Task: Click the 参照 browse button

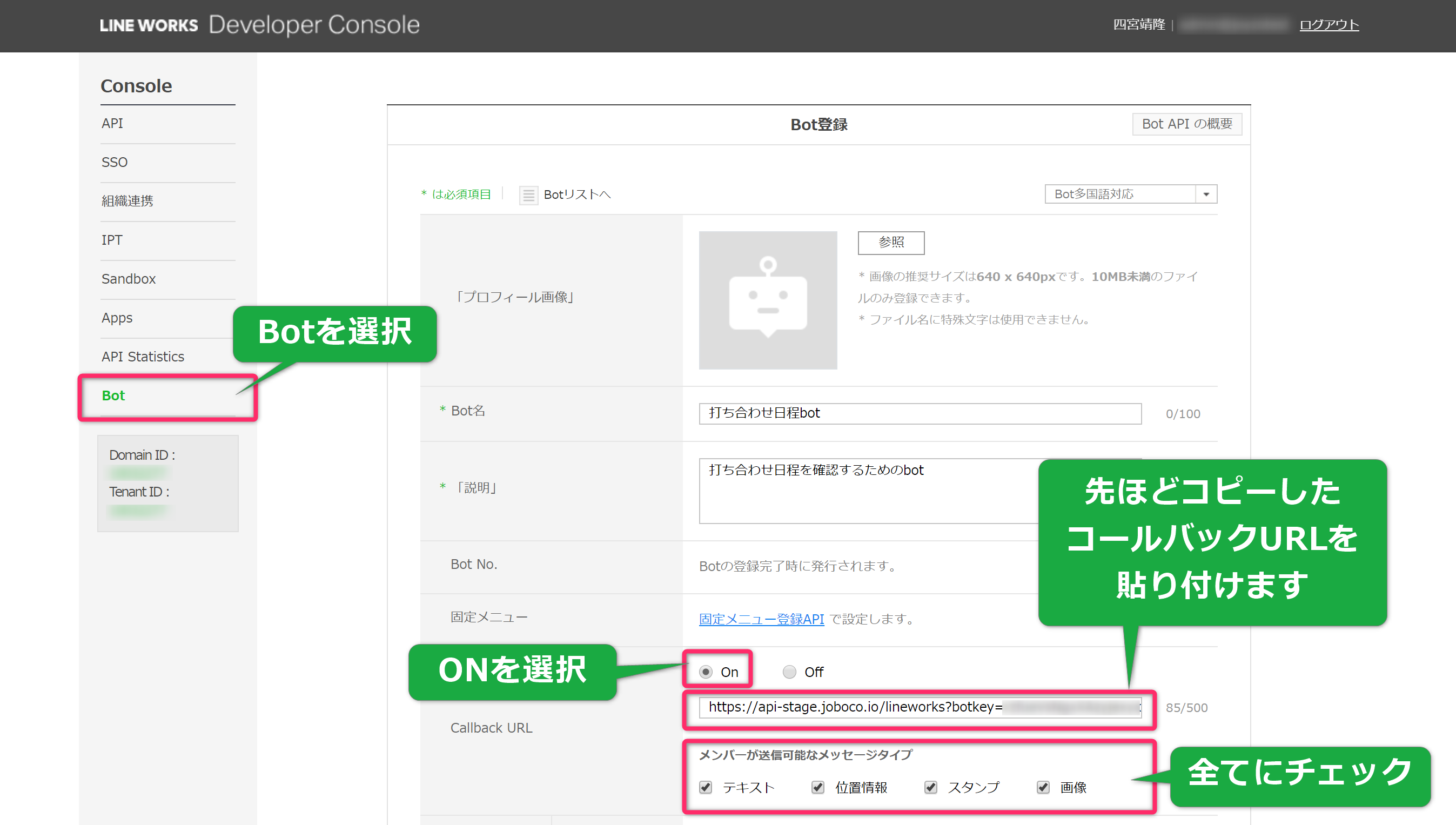Action: (891, 243)
